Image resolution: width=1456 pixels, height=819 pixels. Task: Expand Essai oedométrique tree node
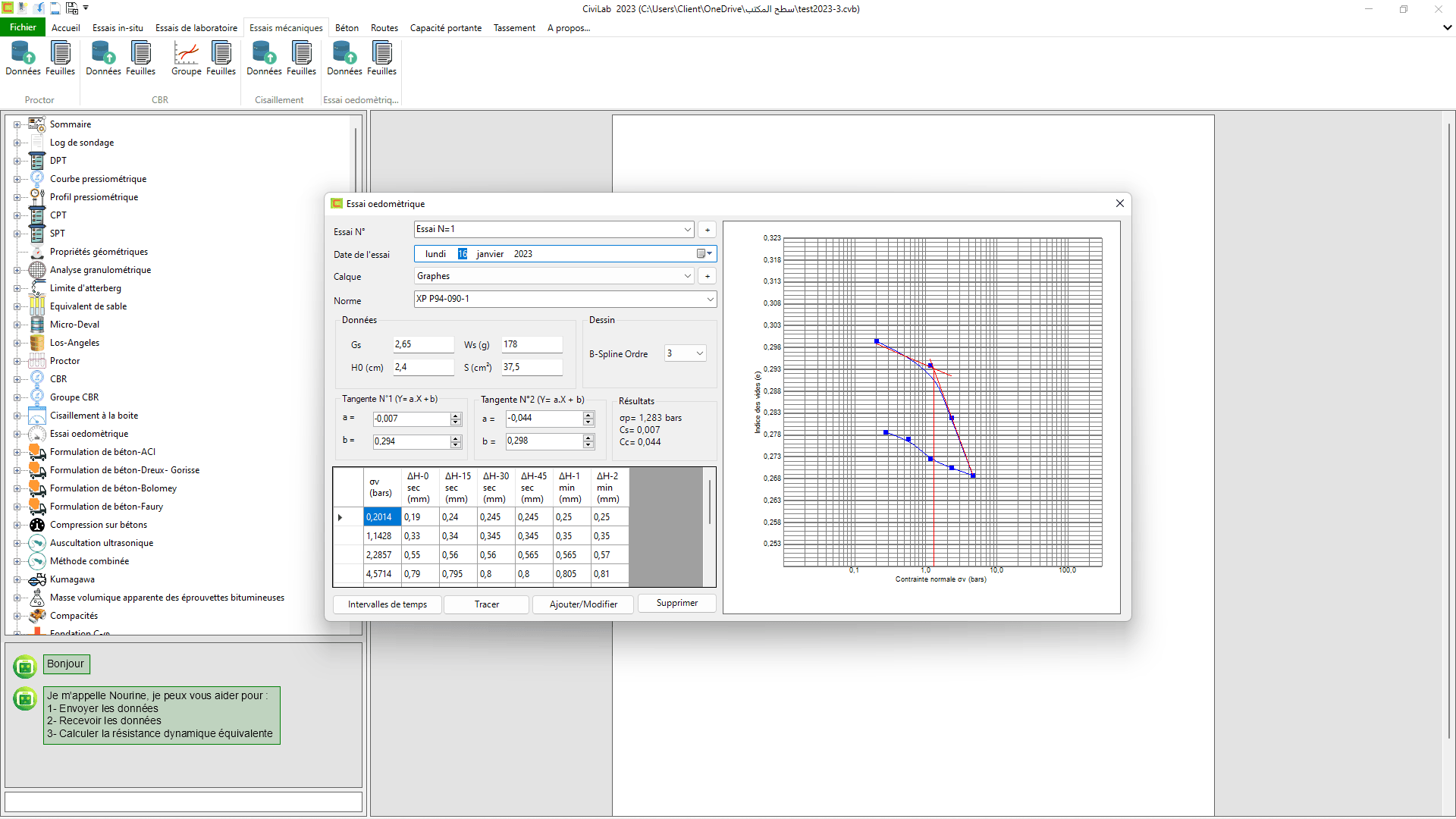coord(17,434)
